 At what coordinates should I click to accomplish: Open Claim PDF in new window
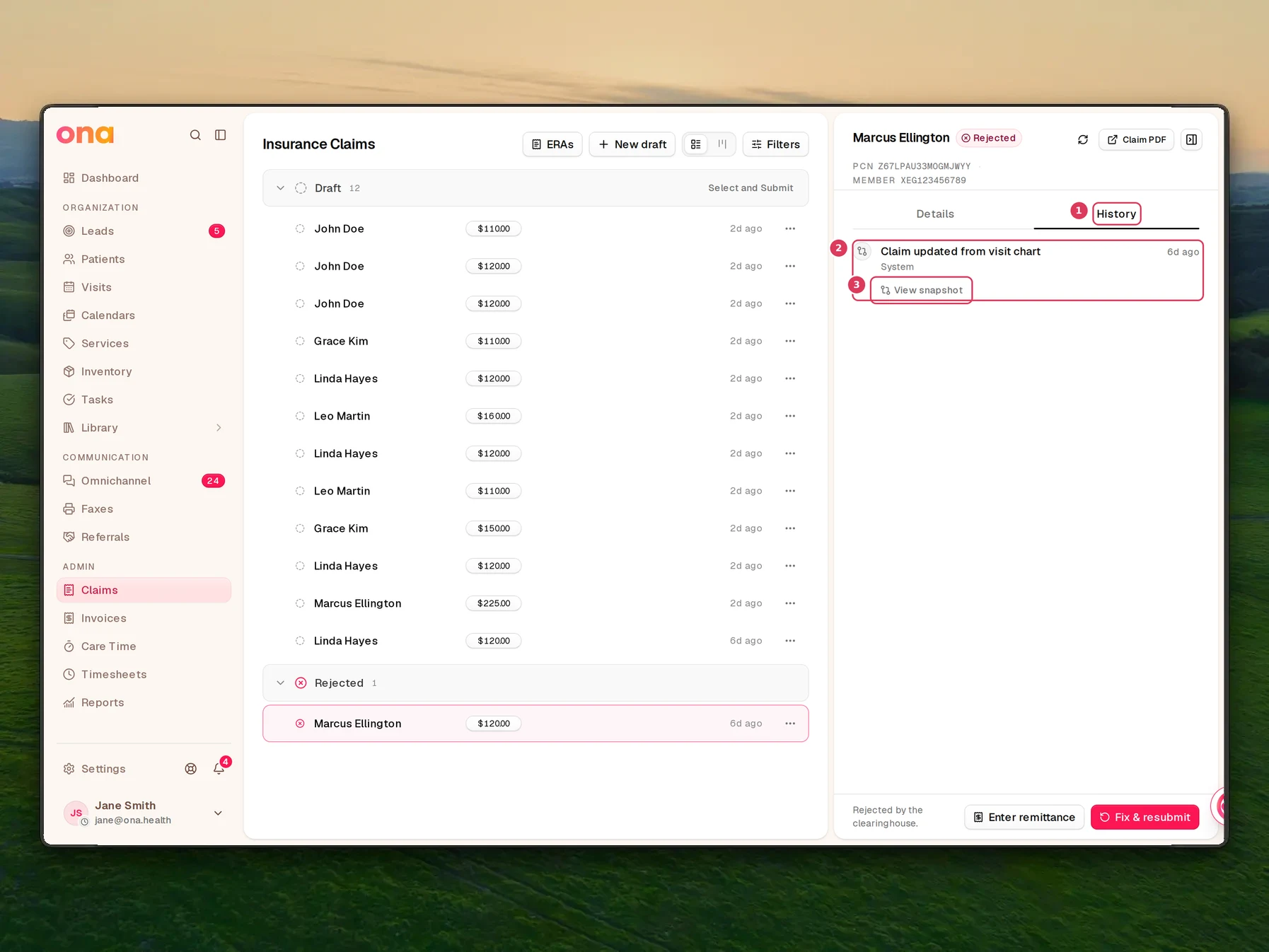pyautogui.click(x=1136, y=139)
